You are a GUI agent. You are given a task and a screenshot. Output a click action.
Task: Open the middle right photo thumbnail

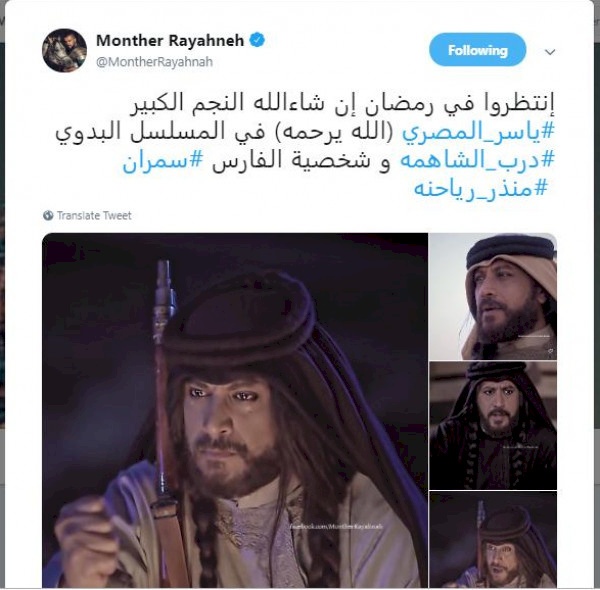(x=493, y=425)
